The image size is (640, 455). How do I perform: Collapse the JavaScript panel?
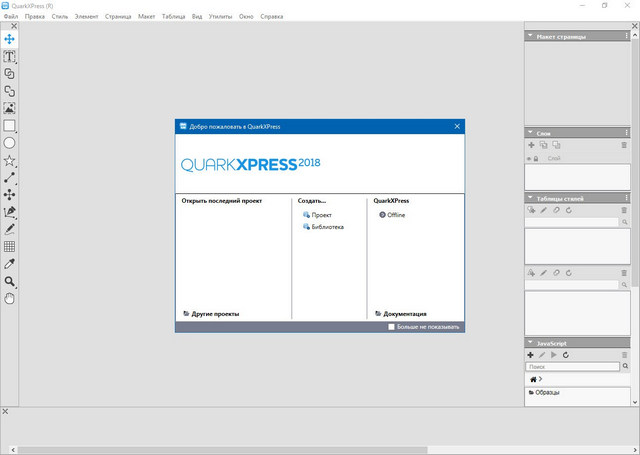click(530, 343)
